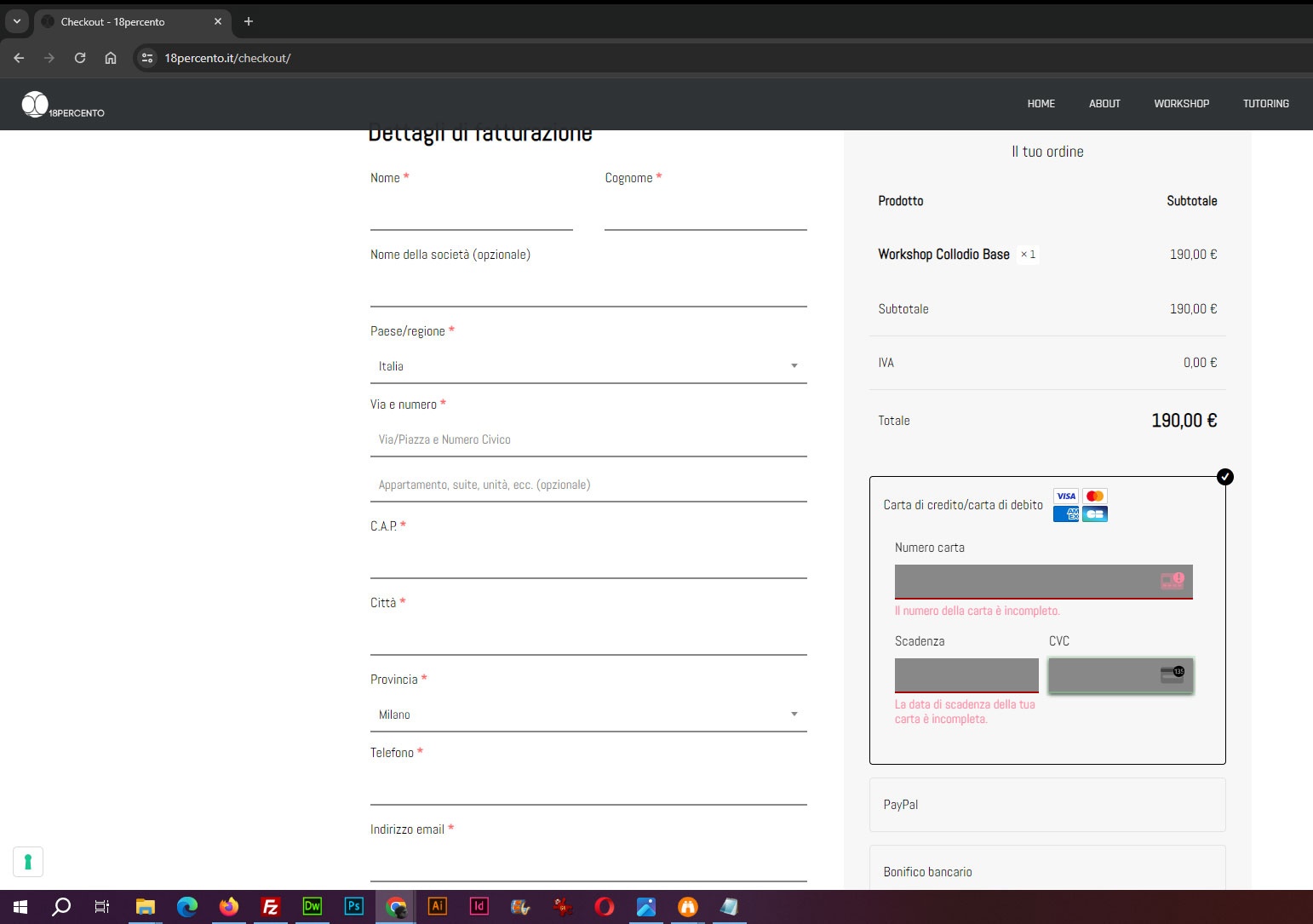Image resolution: width=1313 pixels, height=924 pixels.
Task: Close the Checkout - 18percento tab
Action: pos(218,21)
